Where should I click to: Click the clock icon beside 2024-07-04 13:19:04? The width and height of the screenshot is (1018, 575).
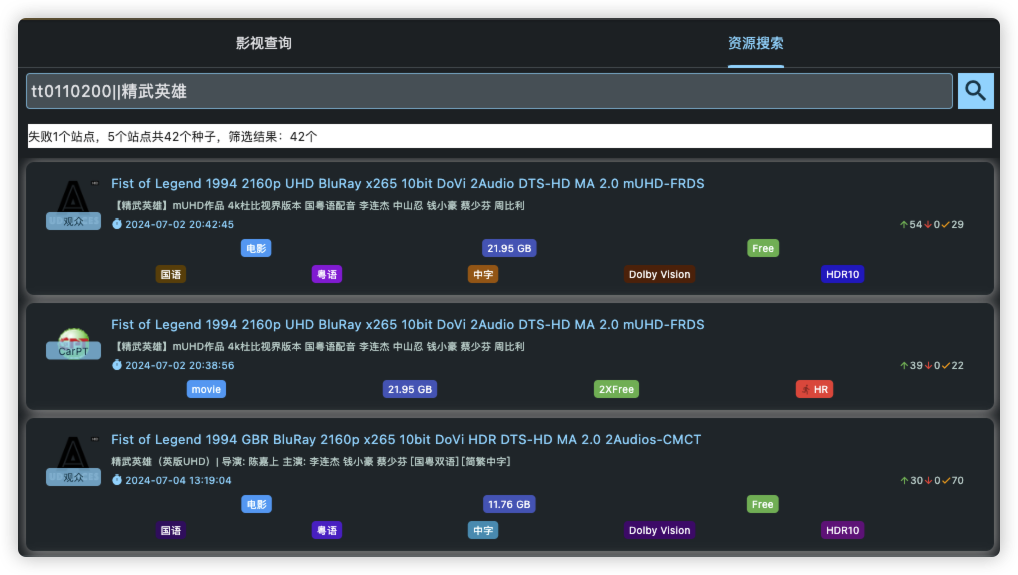[117, 480]
